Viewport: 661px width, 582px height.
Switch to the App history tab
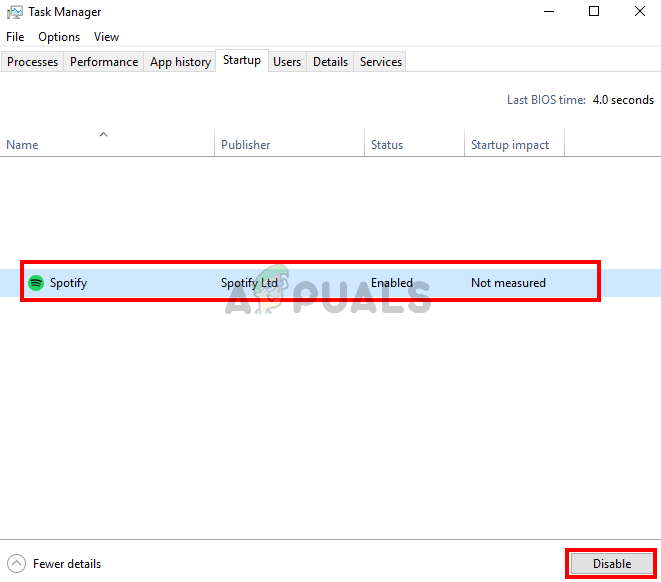click(180, 62)
